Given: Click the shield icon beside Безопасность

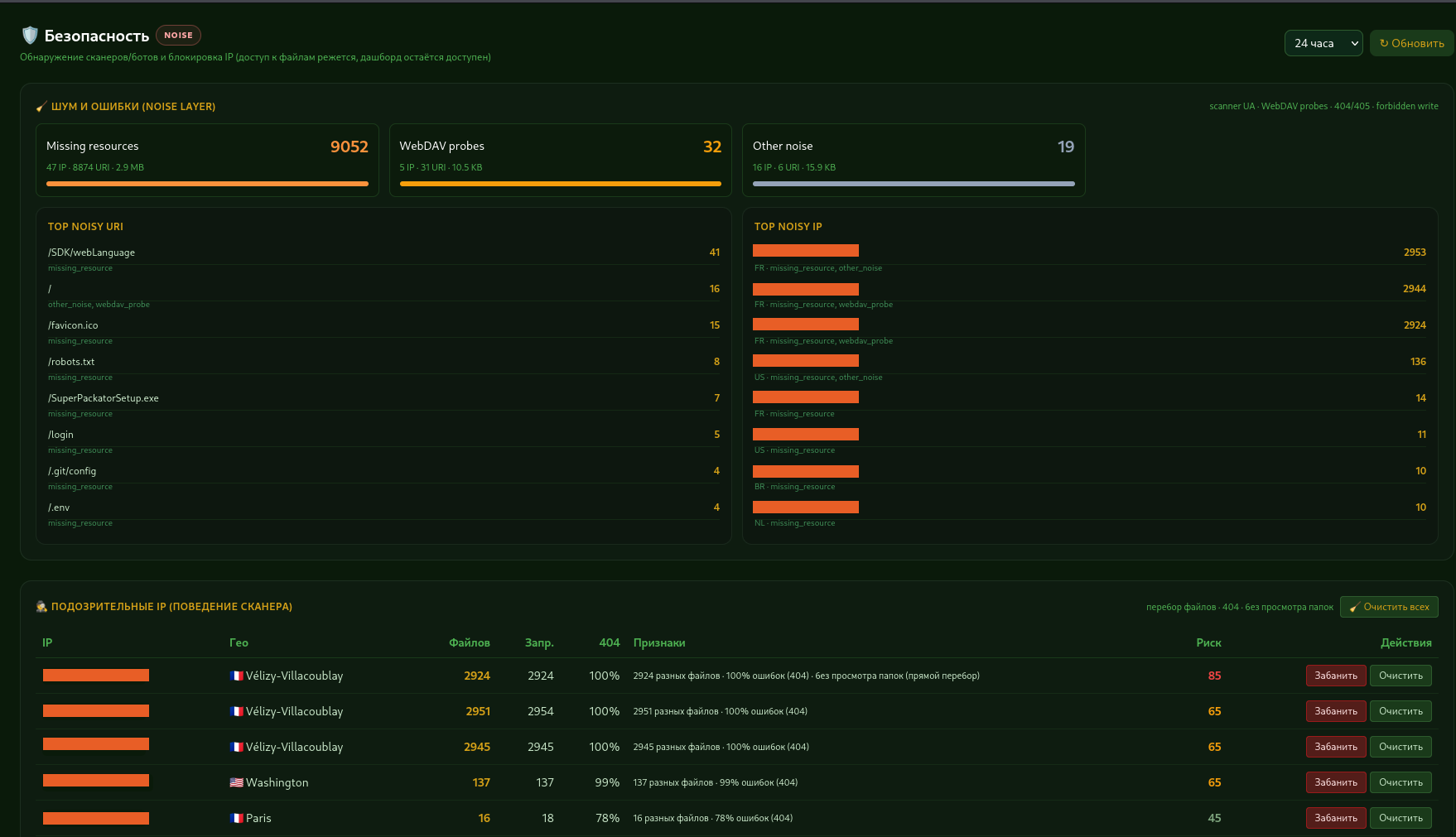Looking at the screenshot, I should click(30, 35).
